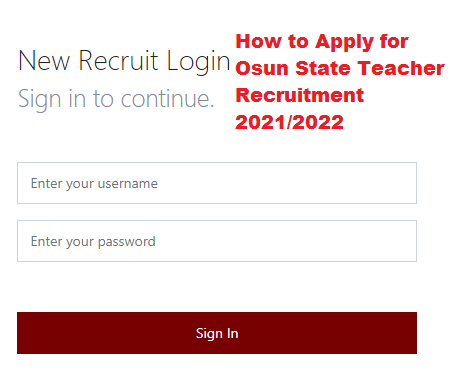The image size is (454, 382).
Task: Click the word Recruit in the heading
Action: [118, 60]
